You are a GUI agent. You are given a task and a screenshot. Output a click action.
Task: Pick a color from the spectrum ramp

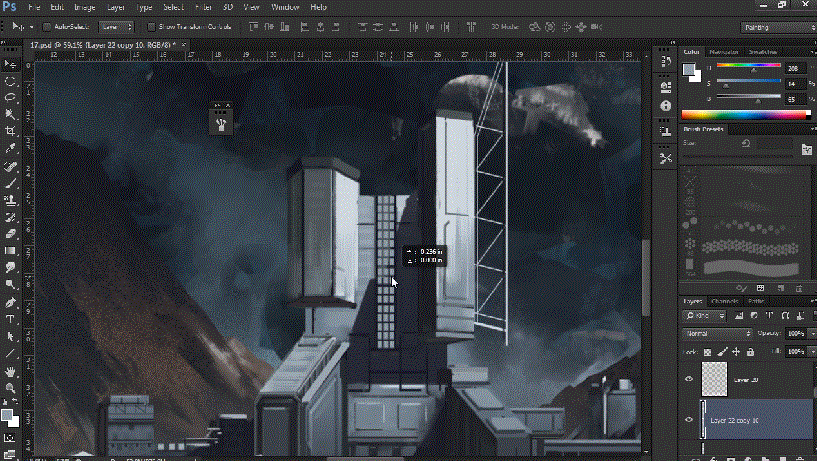pyautogui.click(x=746, y=115)
